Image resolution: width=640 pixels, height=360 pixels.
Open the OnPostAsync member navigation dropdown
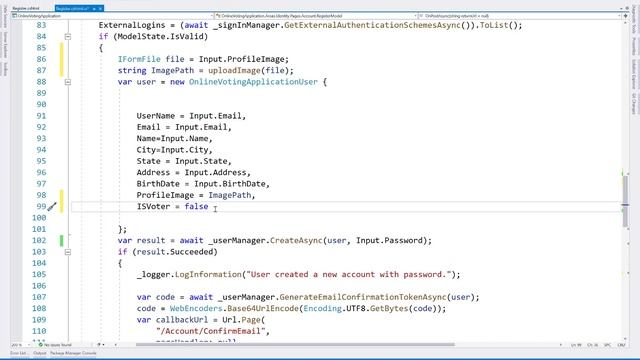pos(520,16)
